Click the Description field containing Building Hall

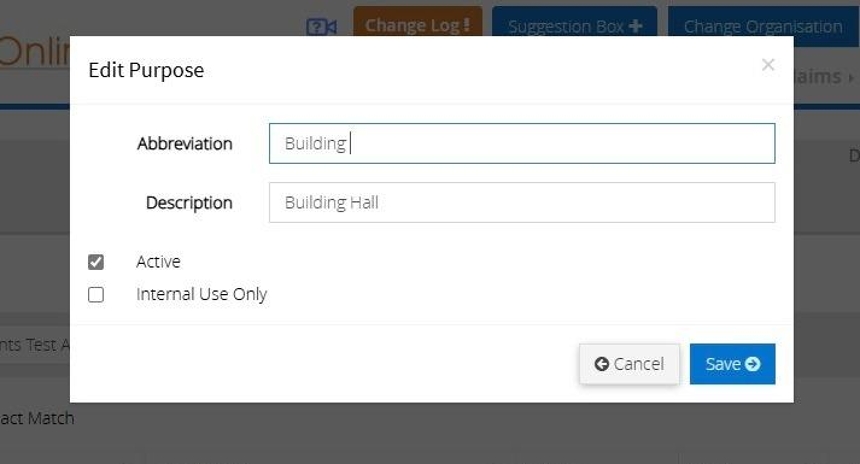pyautogui.click(x=521, y=202)
